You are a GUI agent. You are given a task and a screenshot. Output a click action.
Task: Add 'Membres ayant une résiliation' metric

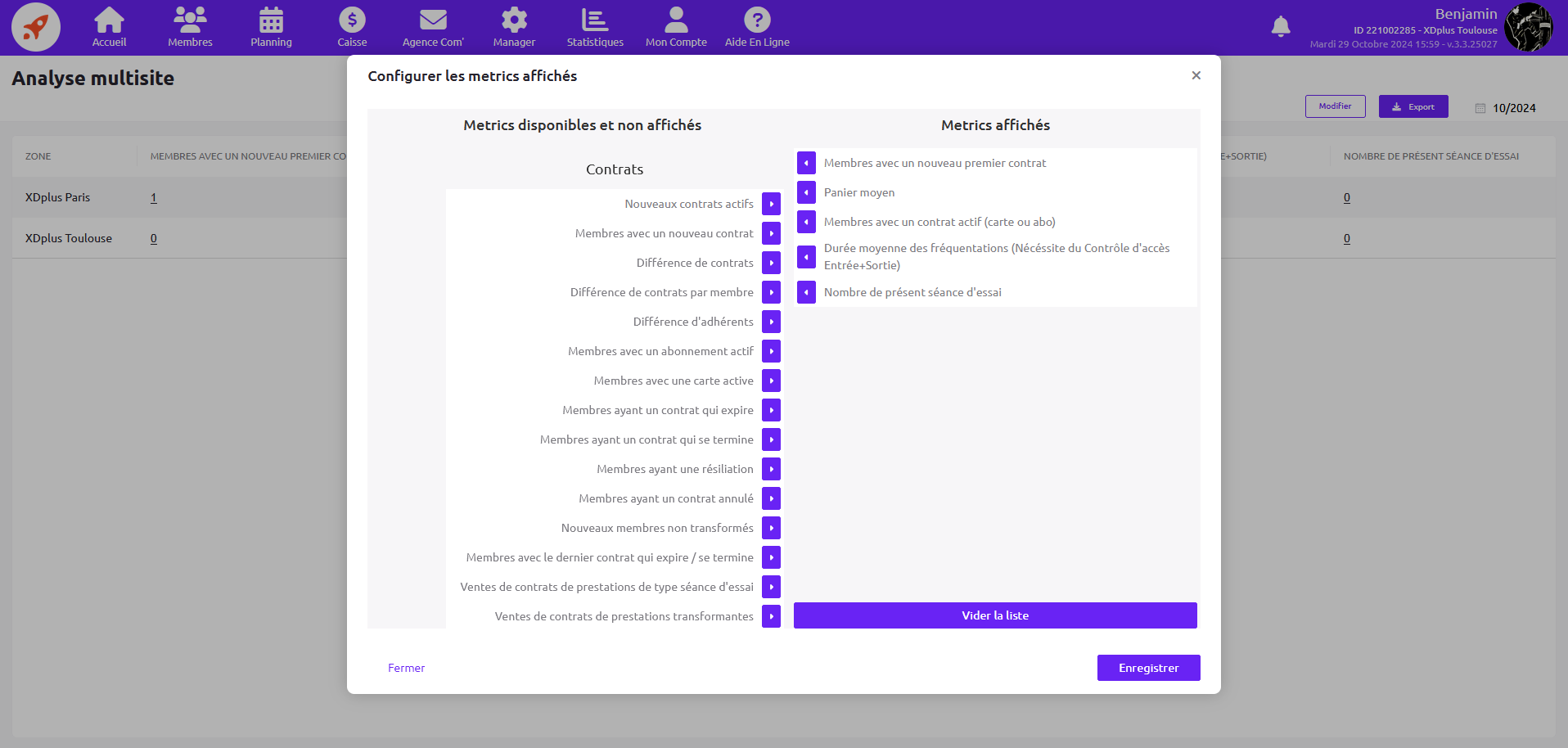[x=771, y=469]
